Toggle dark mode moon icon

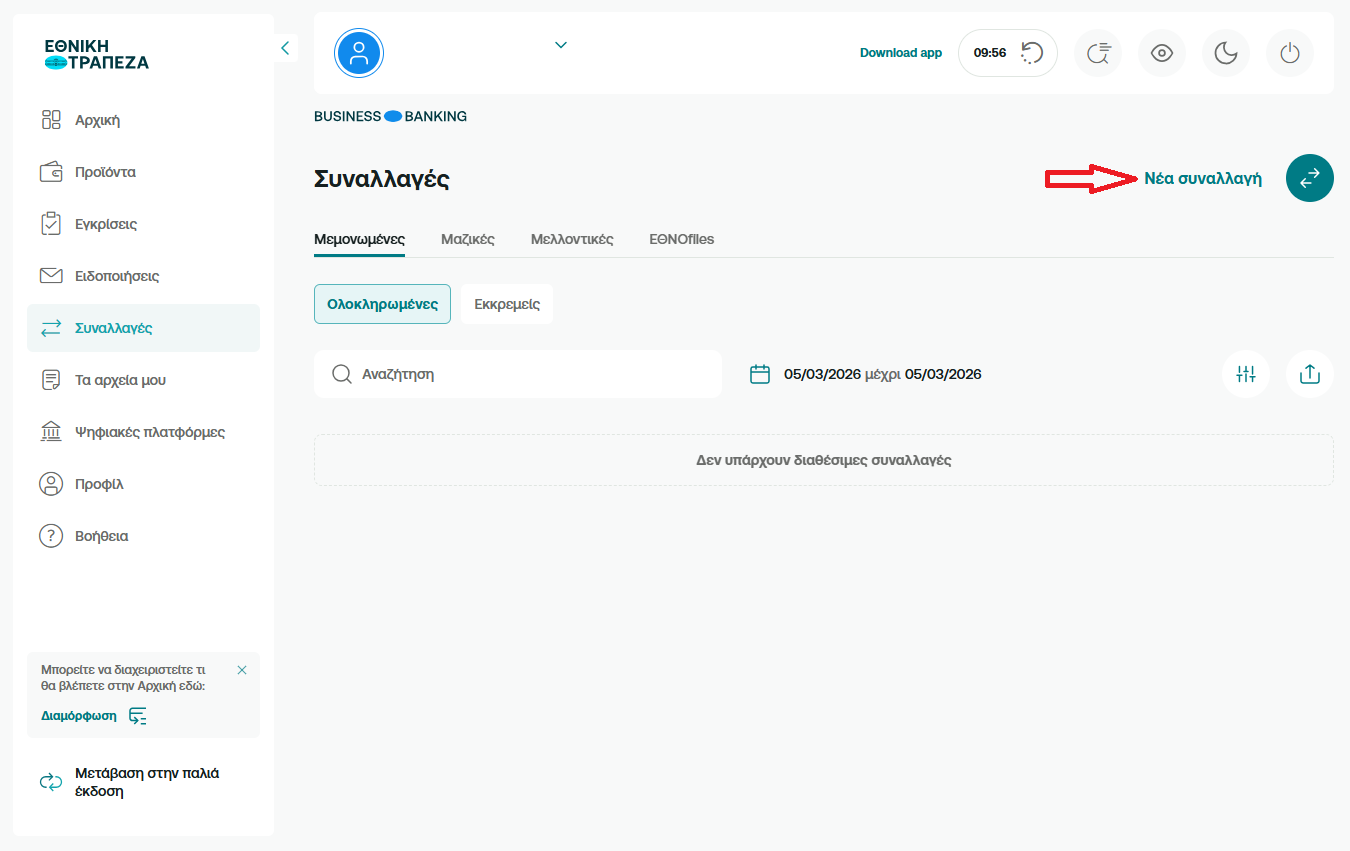[x=1225, y=53]
